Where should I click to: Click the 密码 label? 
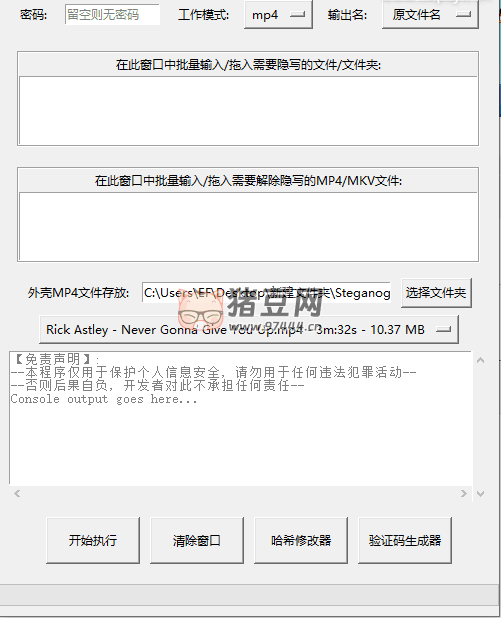[x=34, y=15]
